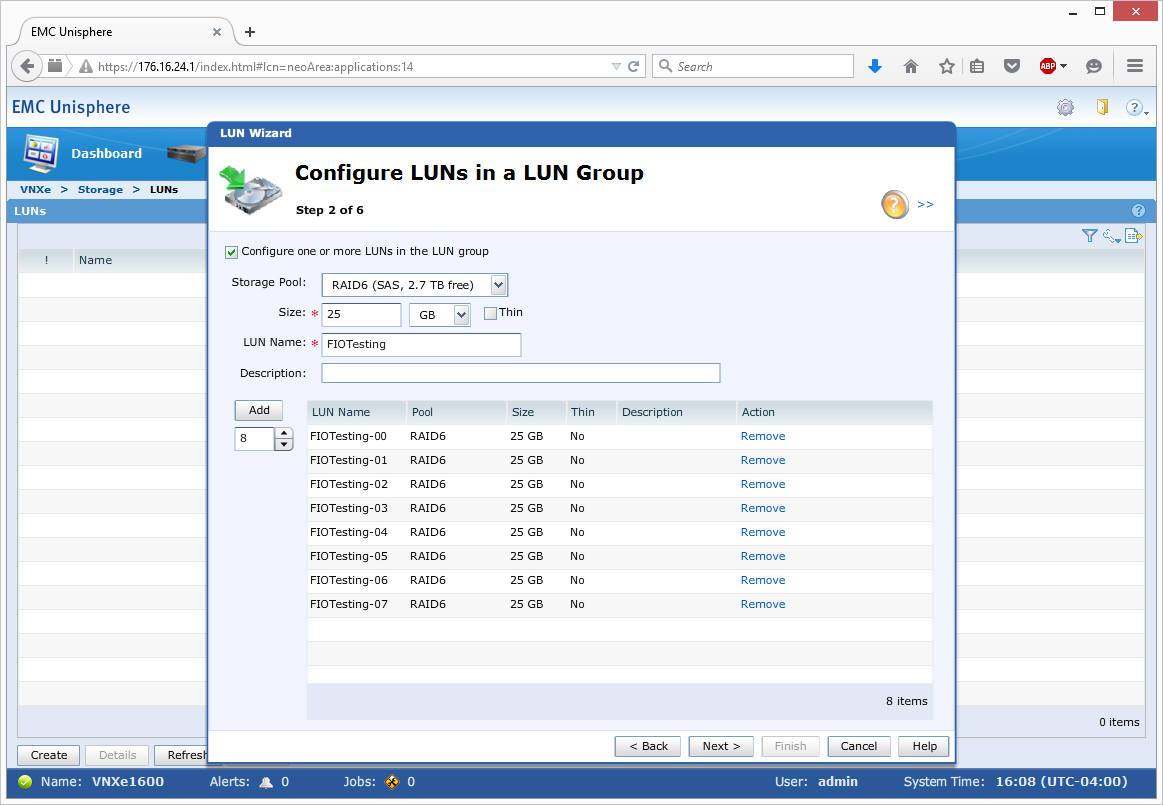Uncheck Configure one or more LUNs checkbox
This screenshot has height=805, width=1163.
[231, 252]
